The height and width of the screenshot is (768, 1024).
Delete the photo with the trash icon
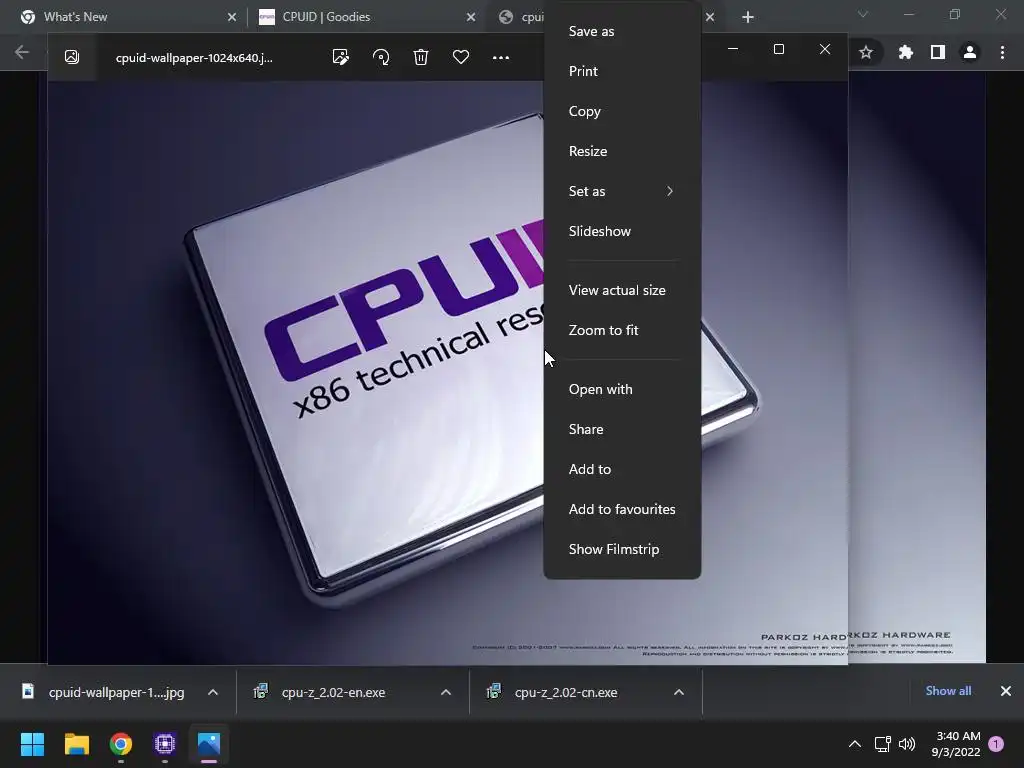click(x=421, y=57)
